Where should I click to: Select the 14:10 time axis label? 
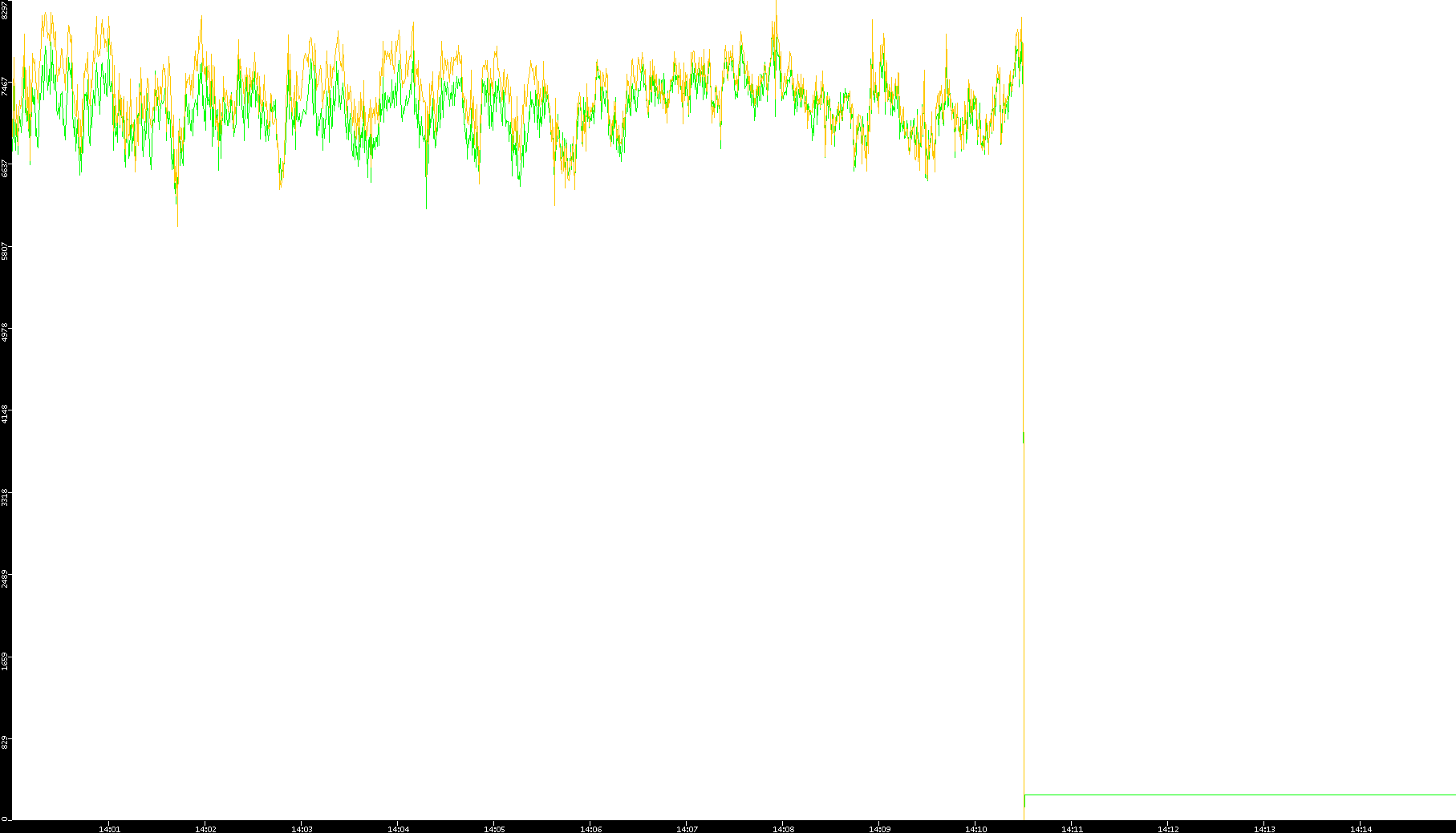pyautogui.click(x=975, y=829)
